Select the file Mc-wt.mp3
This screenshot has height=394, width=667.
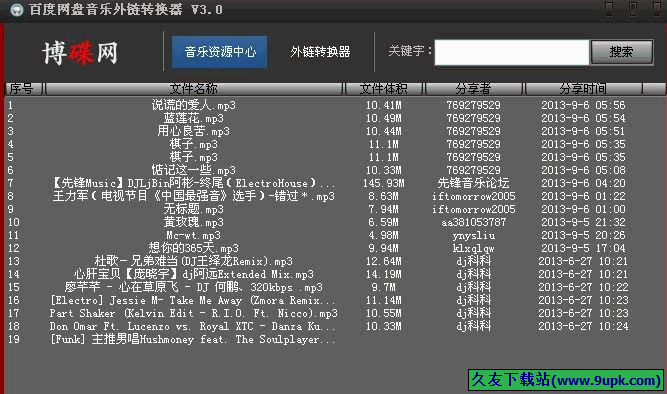[194, 235]
